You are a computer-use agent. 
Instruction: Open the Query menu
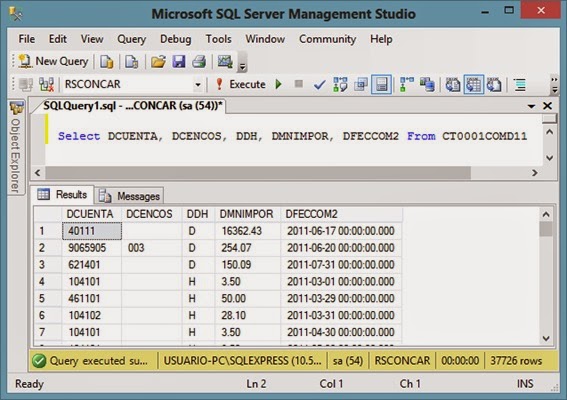tap(132, 39)
